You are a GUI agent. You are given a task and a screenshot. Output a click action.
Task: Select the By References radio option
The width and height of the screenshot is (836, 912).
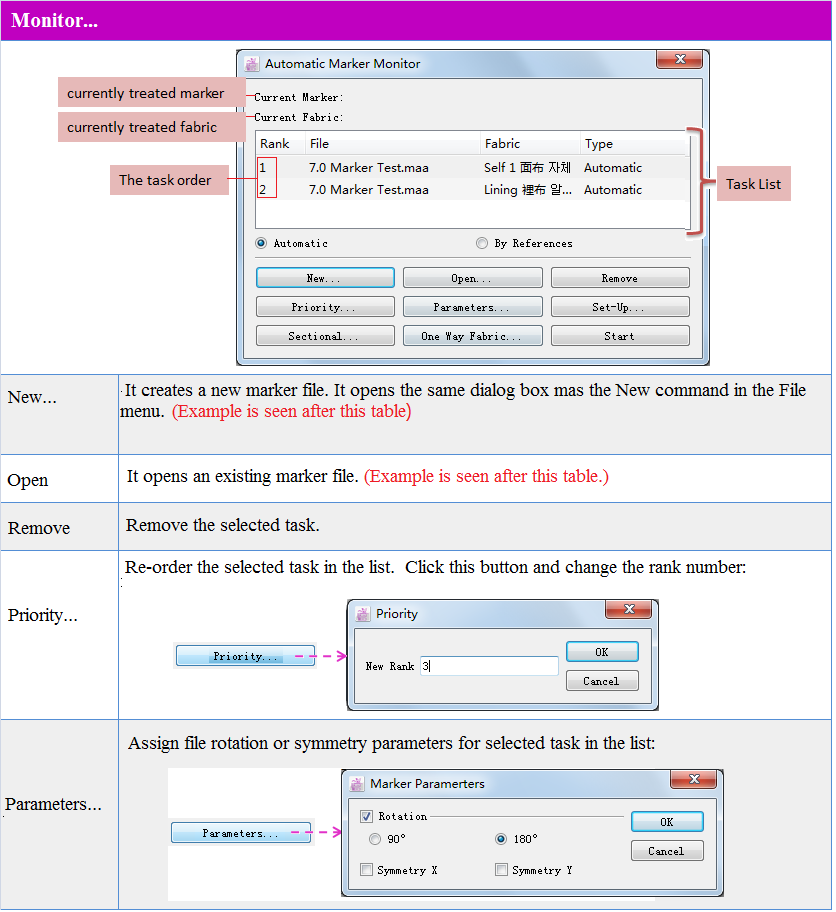[482, 243]
